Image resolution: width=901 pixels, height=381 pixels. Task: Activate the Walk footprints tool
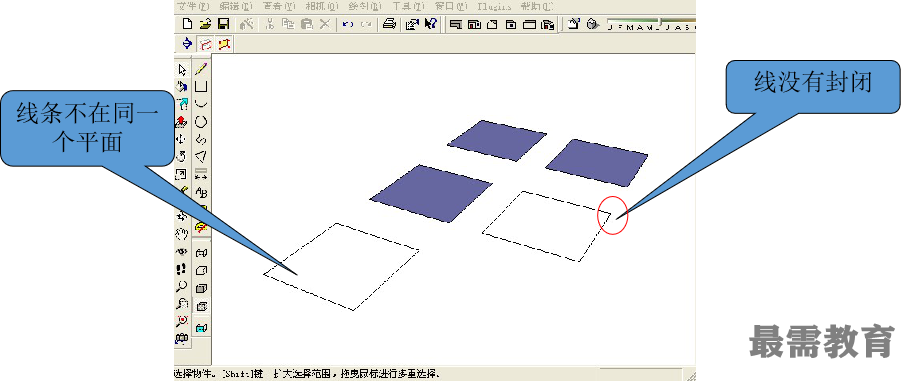click(x=182, y=268)
